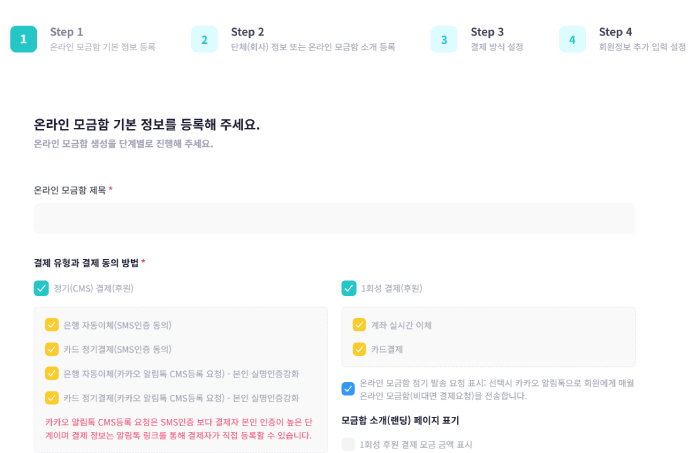The width and height of the screenshot is (700, 453).
Task: Disable 온라인 모금함 정기 발송 요청 표시
Action: coord(348,389)
